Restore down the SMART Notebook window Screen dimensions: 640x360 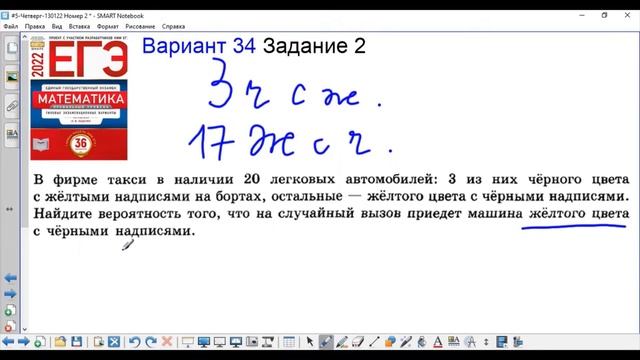click(604, 16)
